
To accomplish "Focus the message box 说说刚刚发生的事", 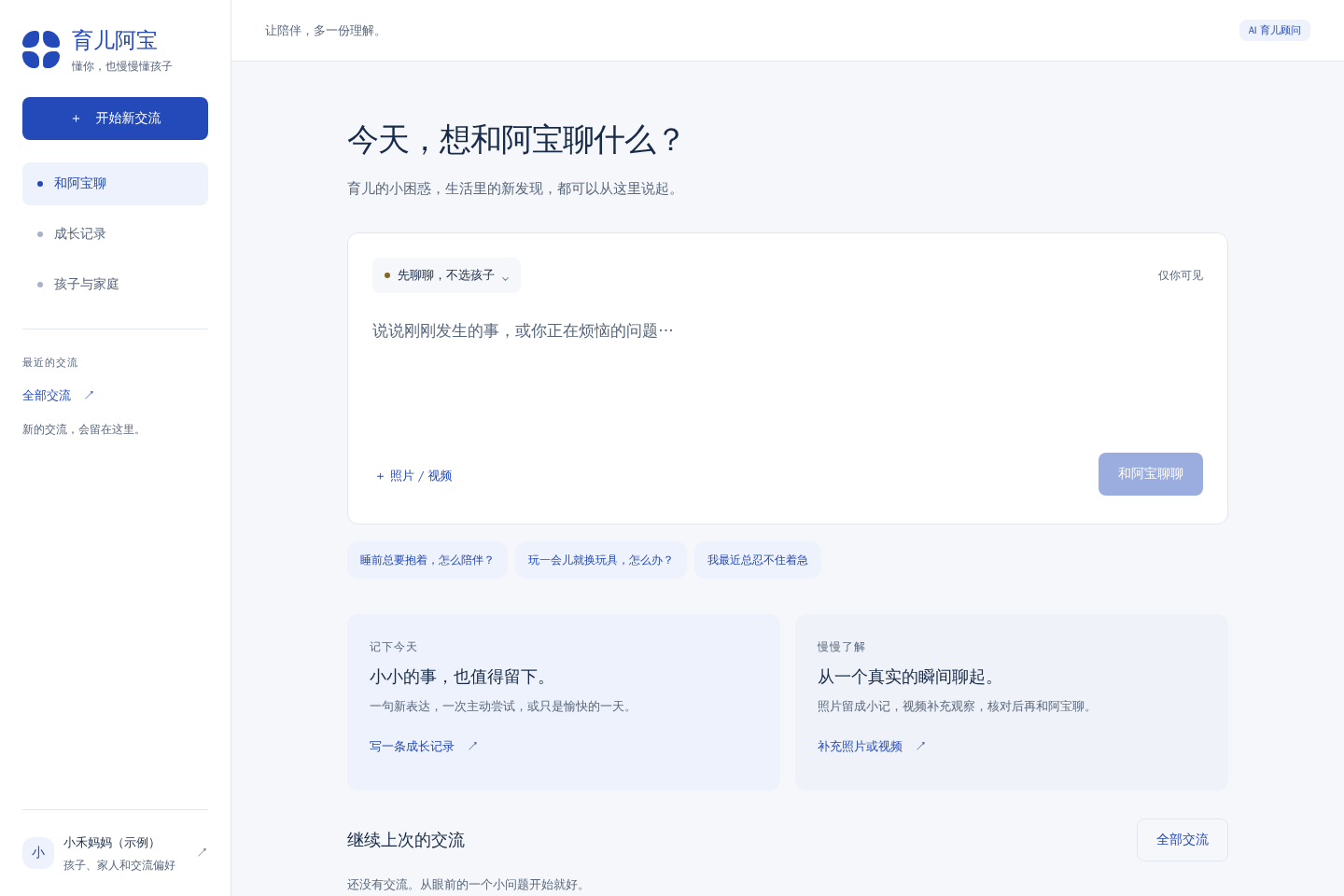I will [788, 373].
